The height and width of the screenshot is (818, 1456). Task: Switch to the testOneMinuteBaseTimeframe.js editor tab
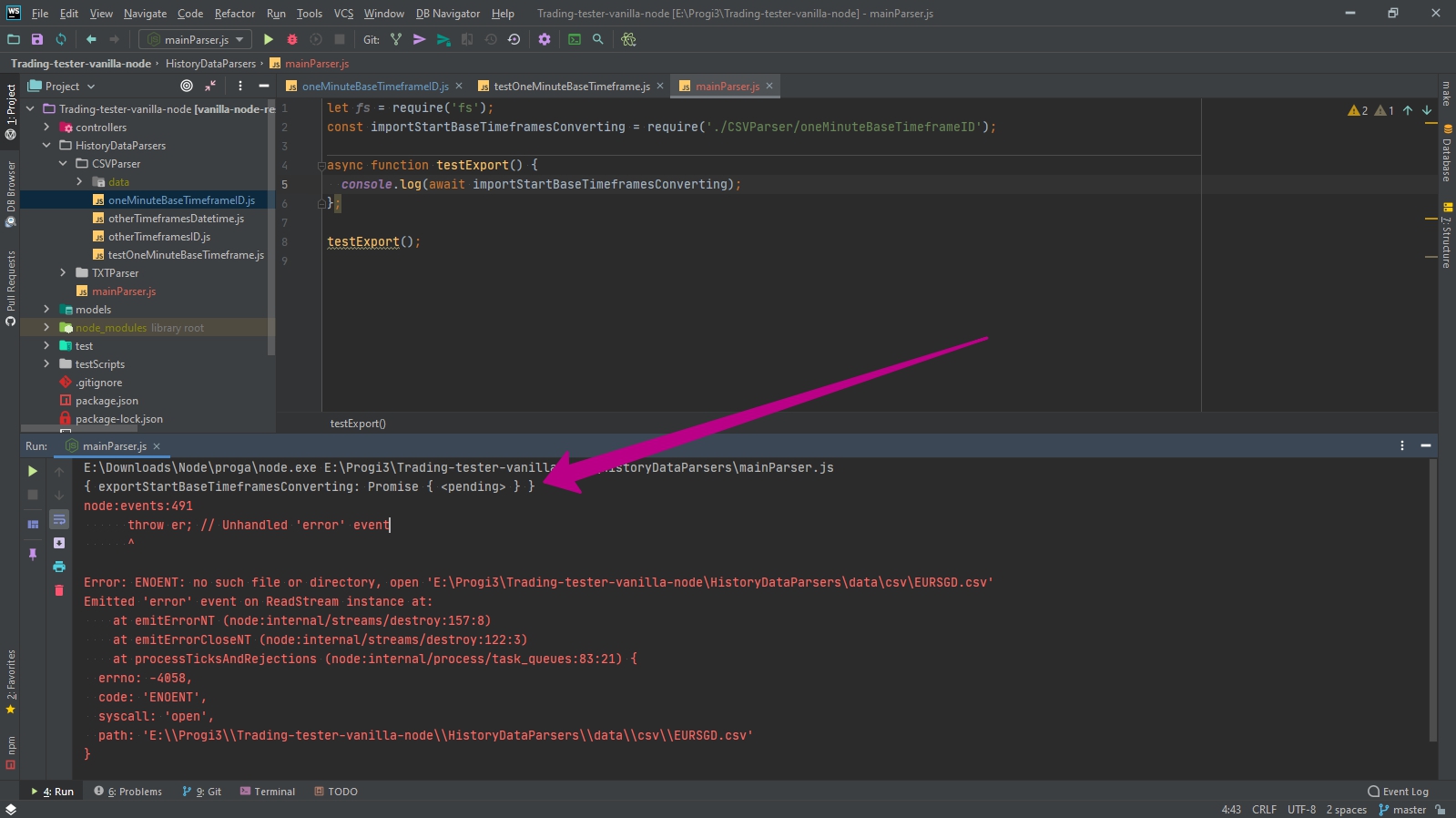point(571,87)
